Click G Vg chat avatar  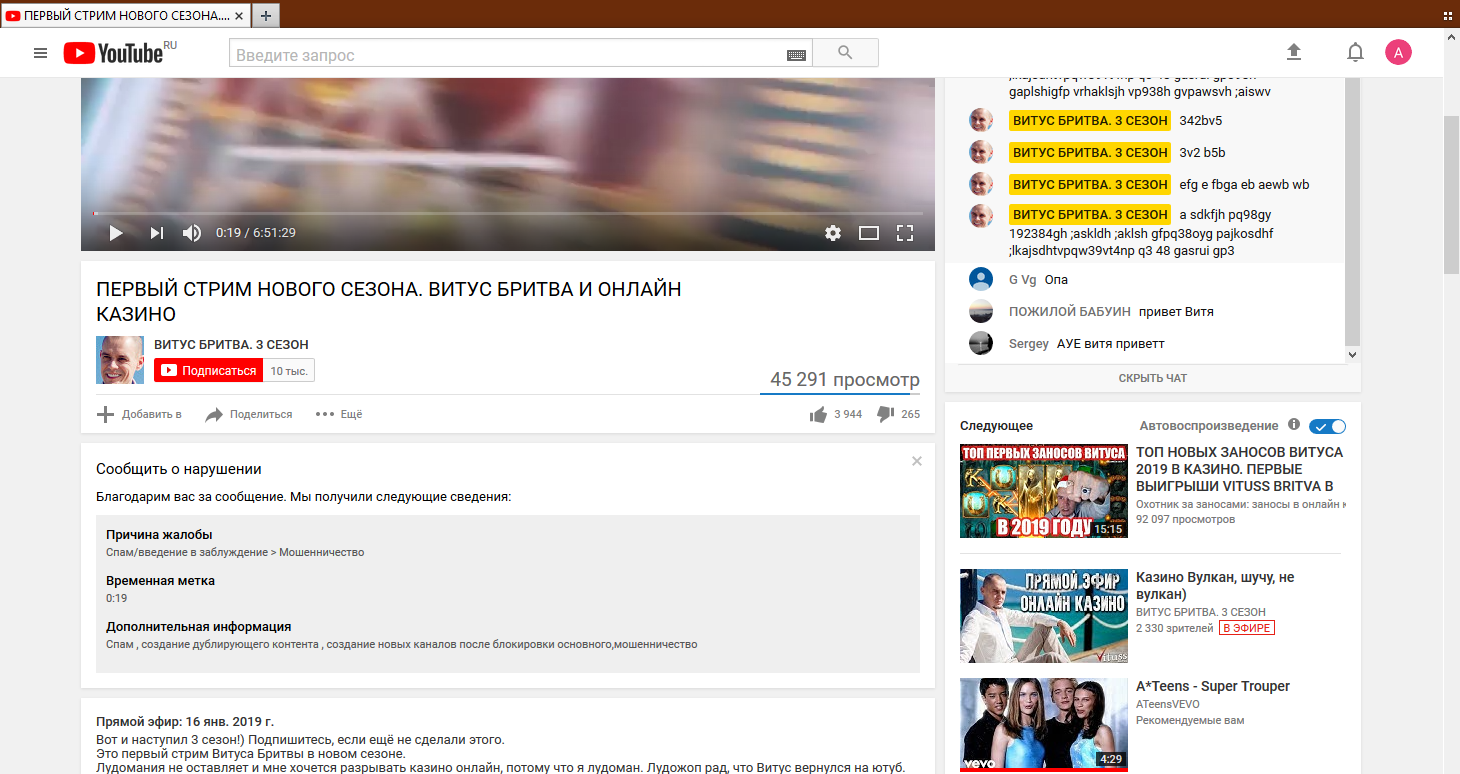(x=981, y=279)
